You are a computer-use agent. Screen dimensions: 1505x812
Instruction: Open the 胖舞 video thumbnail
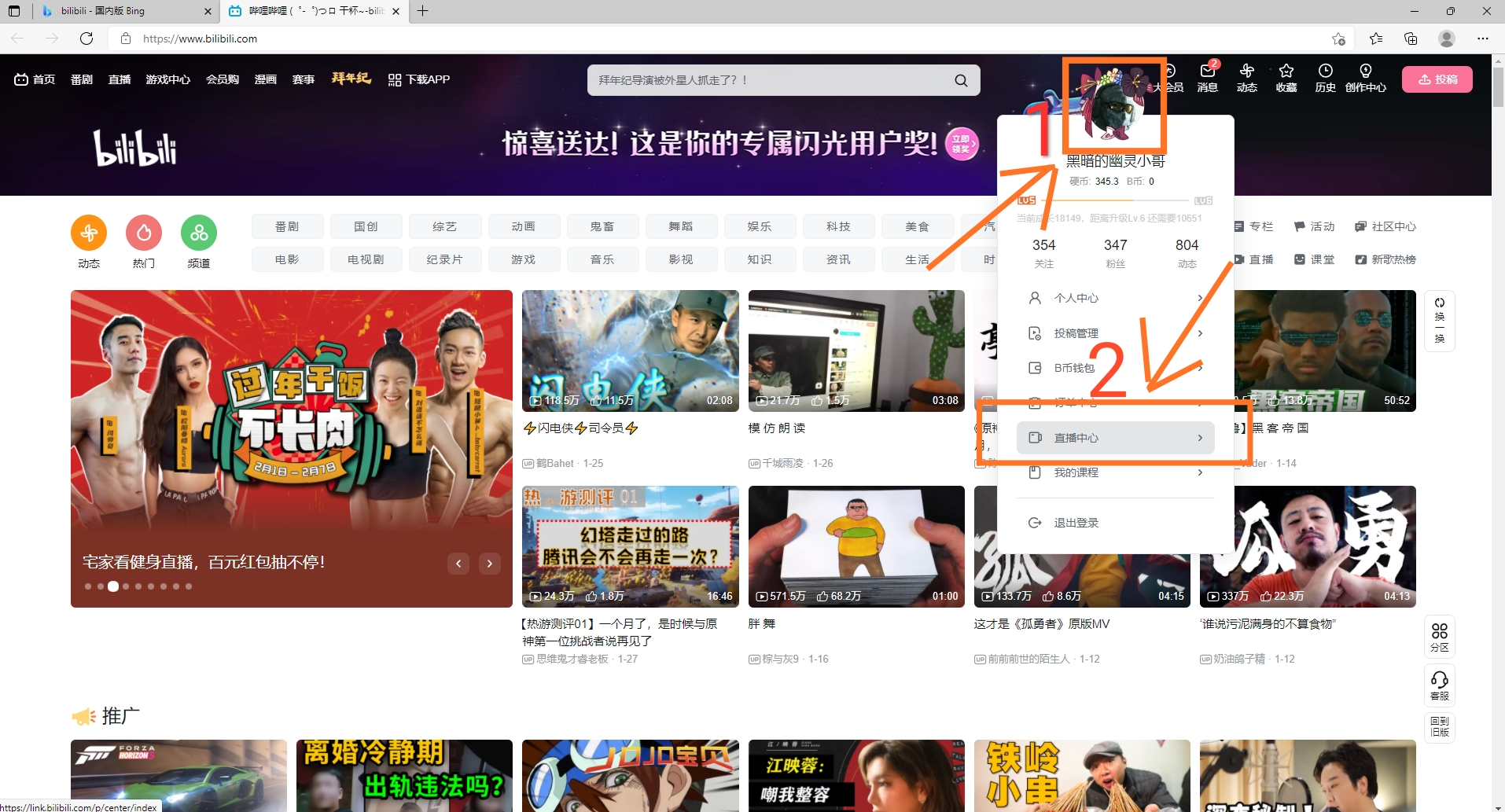(x=856, y=546)
